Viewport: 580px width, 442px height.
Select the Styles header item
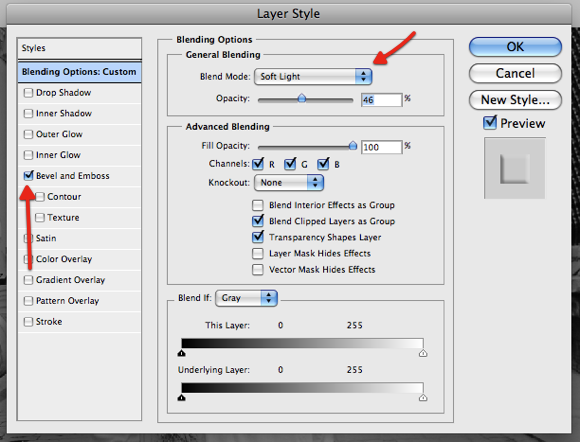80,48
